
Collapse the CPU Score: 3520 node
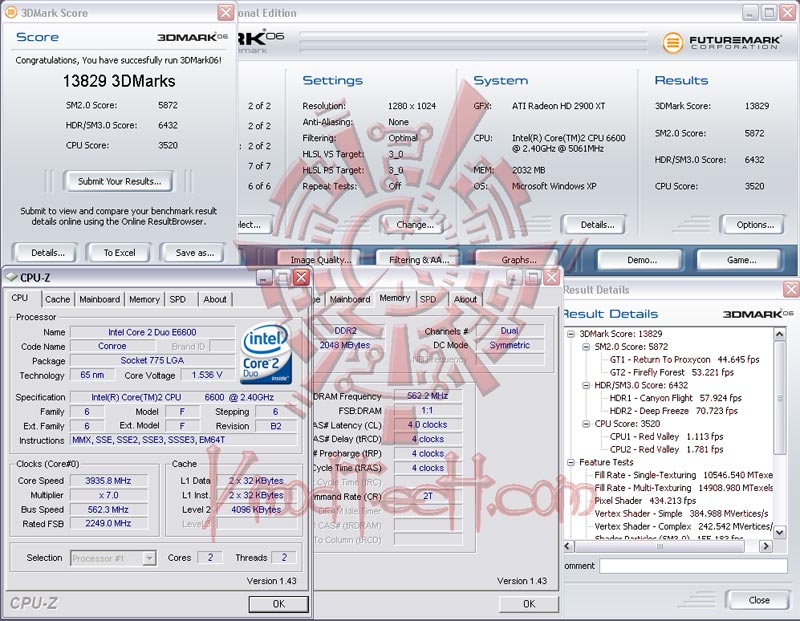pos(586,424)
